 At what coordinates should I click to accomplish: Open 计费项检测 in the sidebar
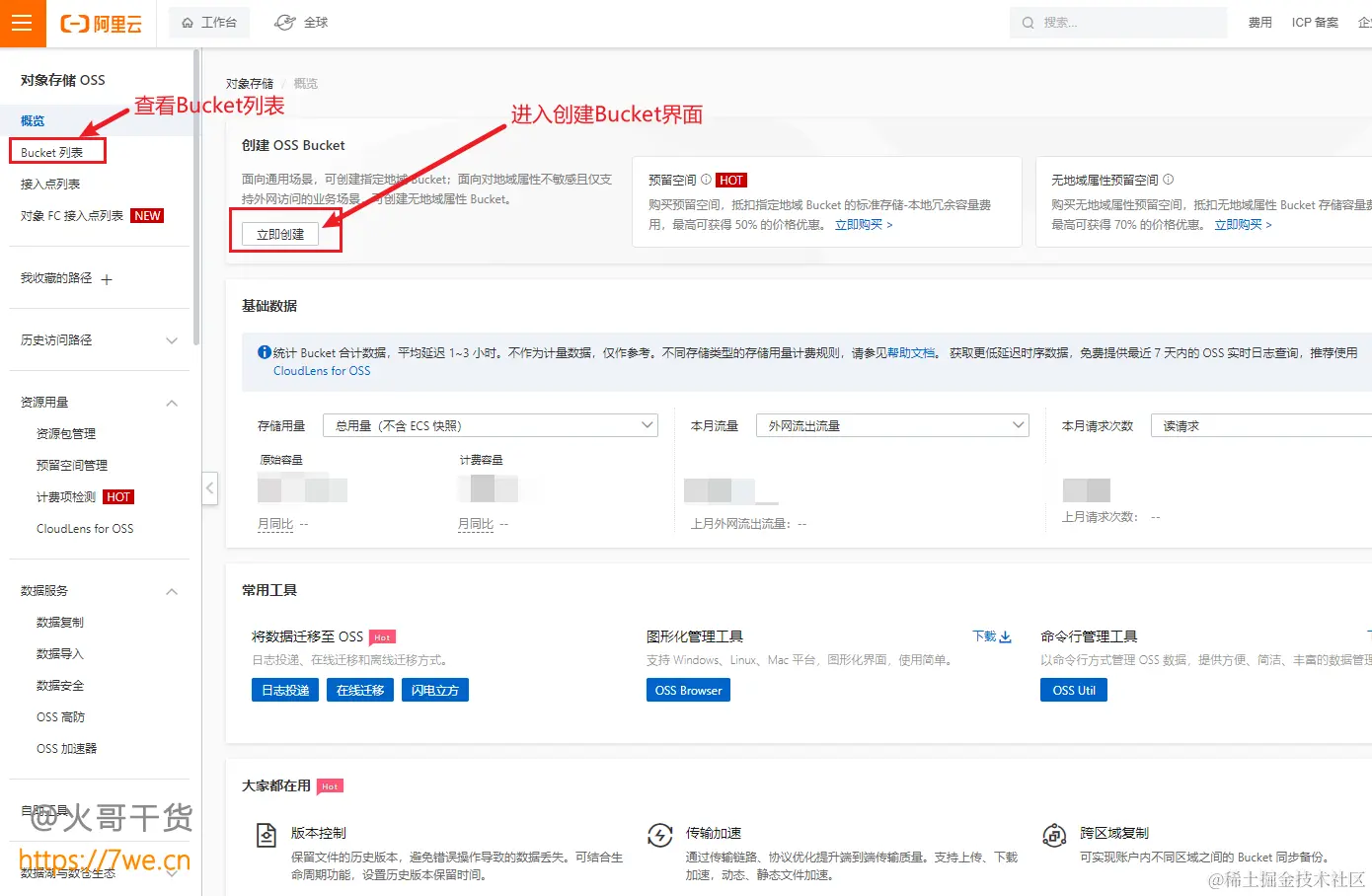click(x=66, y=496)
